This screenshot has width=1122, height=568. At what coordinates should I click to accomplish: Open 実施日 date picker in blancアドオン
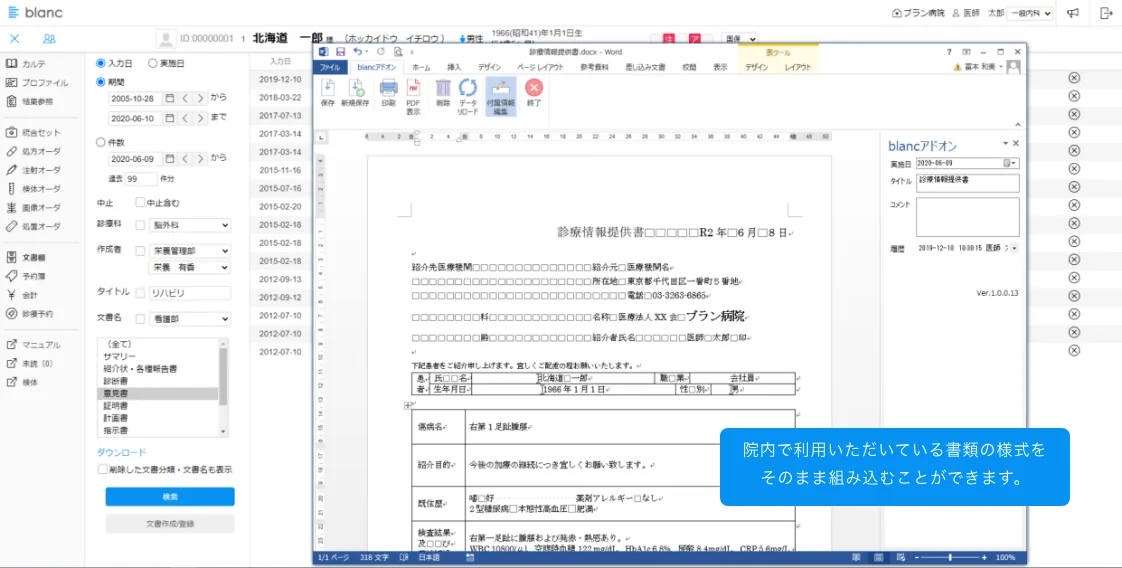[x=1010, y=163]
